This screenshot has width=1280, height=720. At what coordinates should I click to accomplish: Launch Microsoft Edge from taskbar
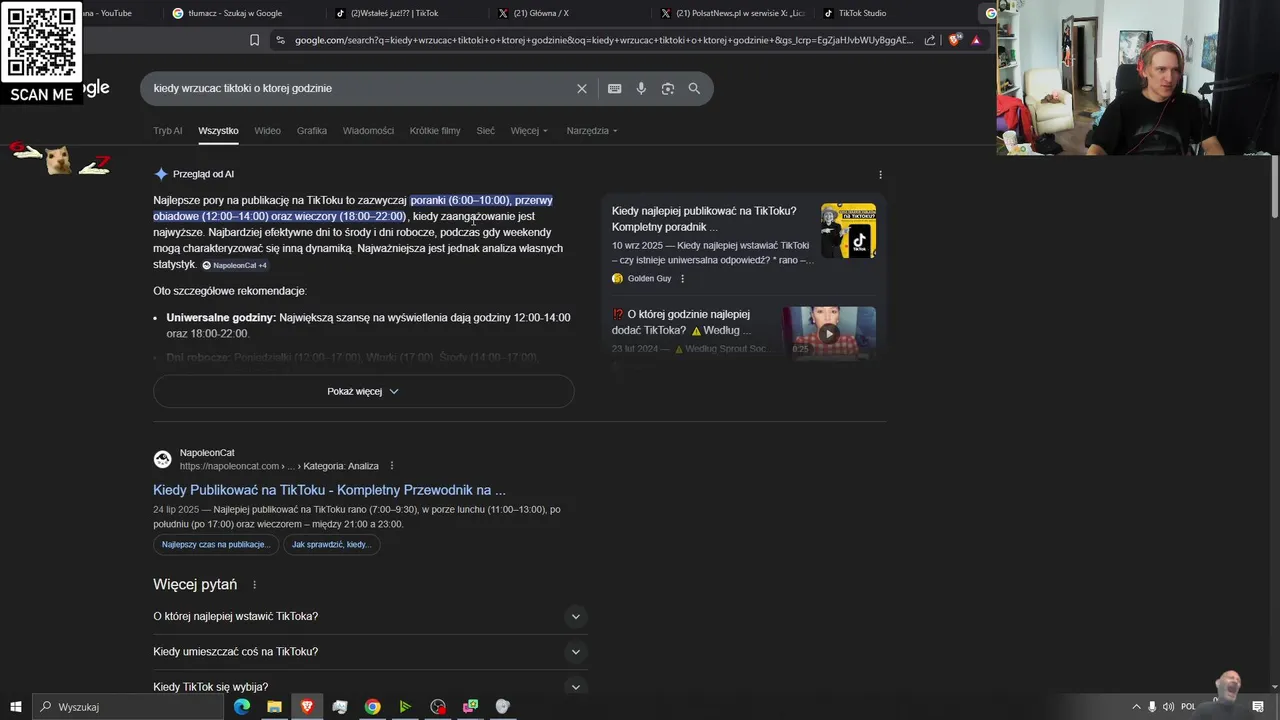(x=242, y=707)
